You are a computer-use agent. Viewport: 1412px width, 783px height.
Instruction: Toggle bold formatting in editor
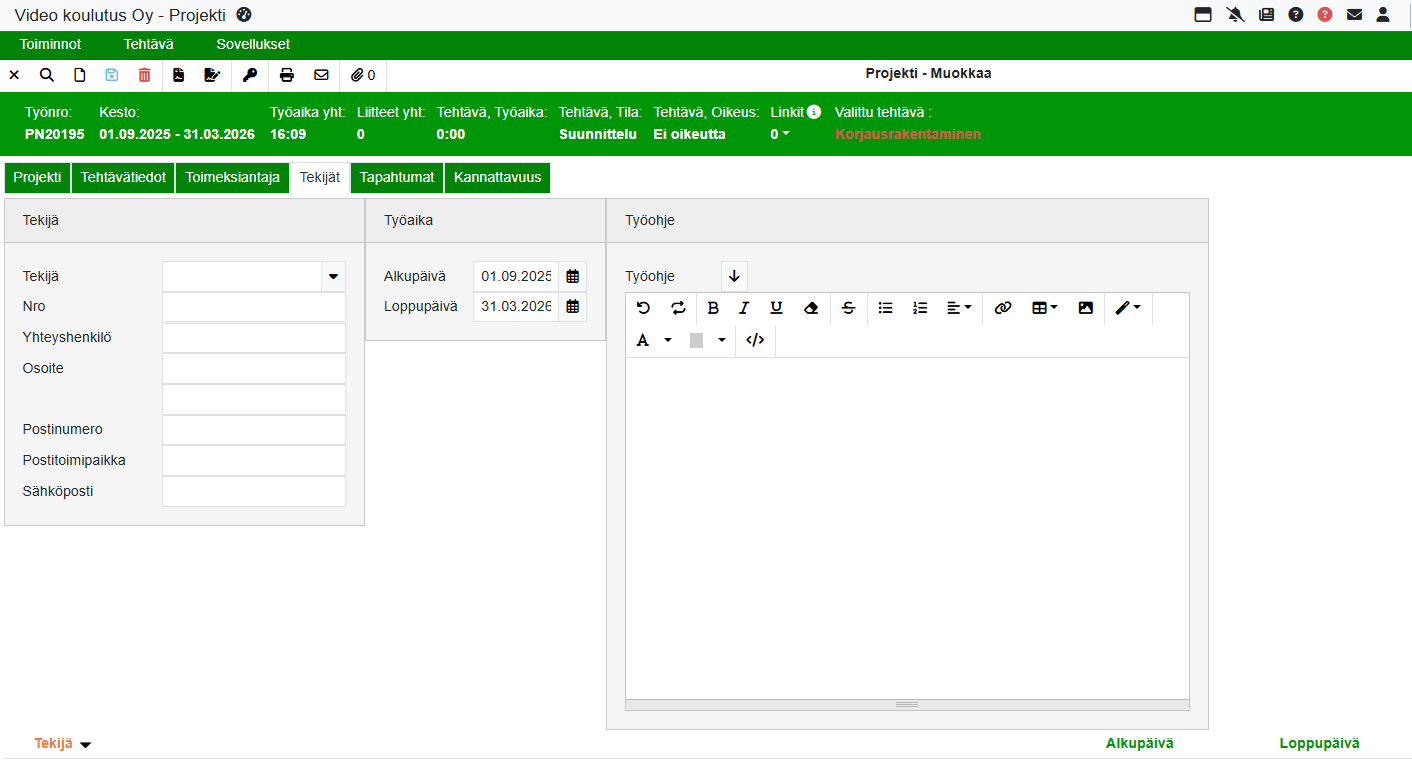pos(713,308)
